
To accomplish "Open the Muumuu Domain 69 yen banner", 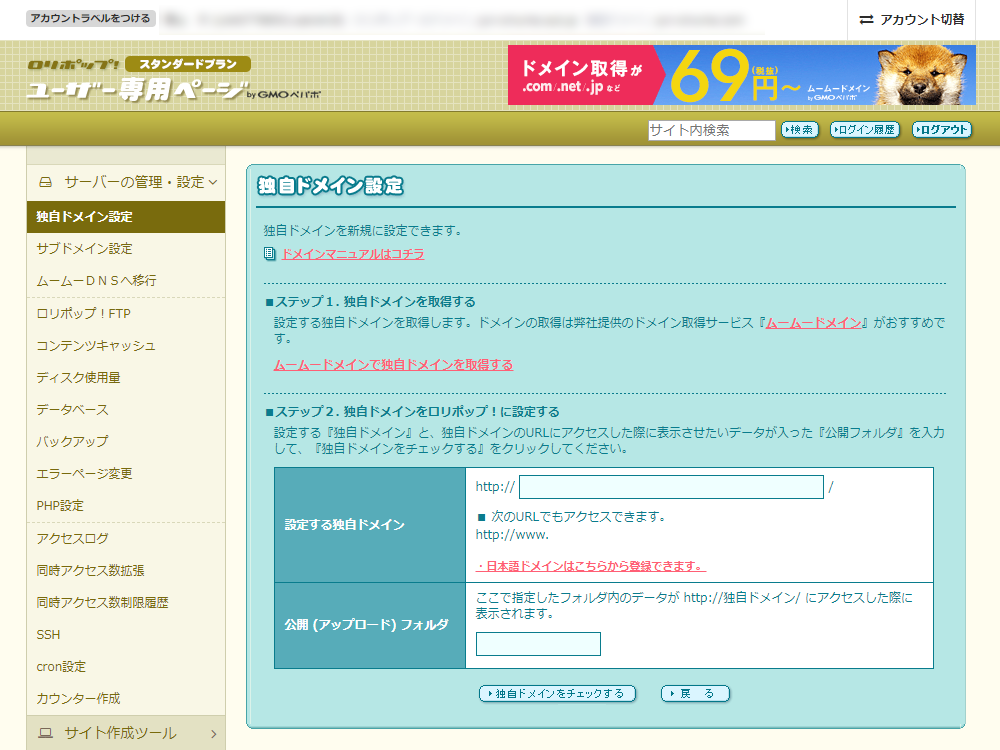I will (x=741, y=75).
